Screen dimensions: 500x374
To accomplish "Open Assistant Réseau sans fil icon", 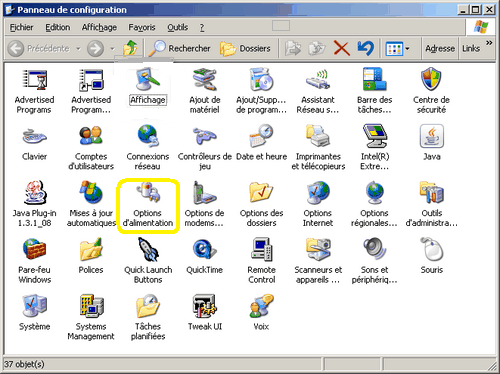I will tap(318, 80).
